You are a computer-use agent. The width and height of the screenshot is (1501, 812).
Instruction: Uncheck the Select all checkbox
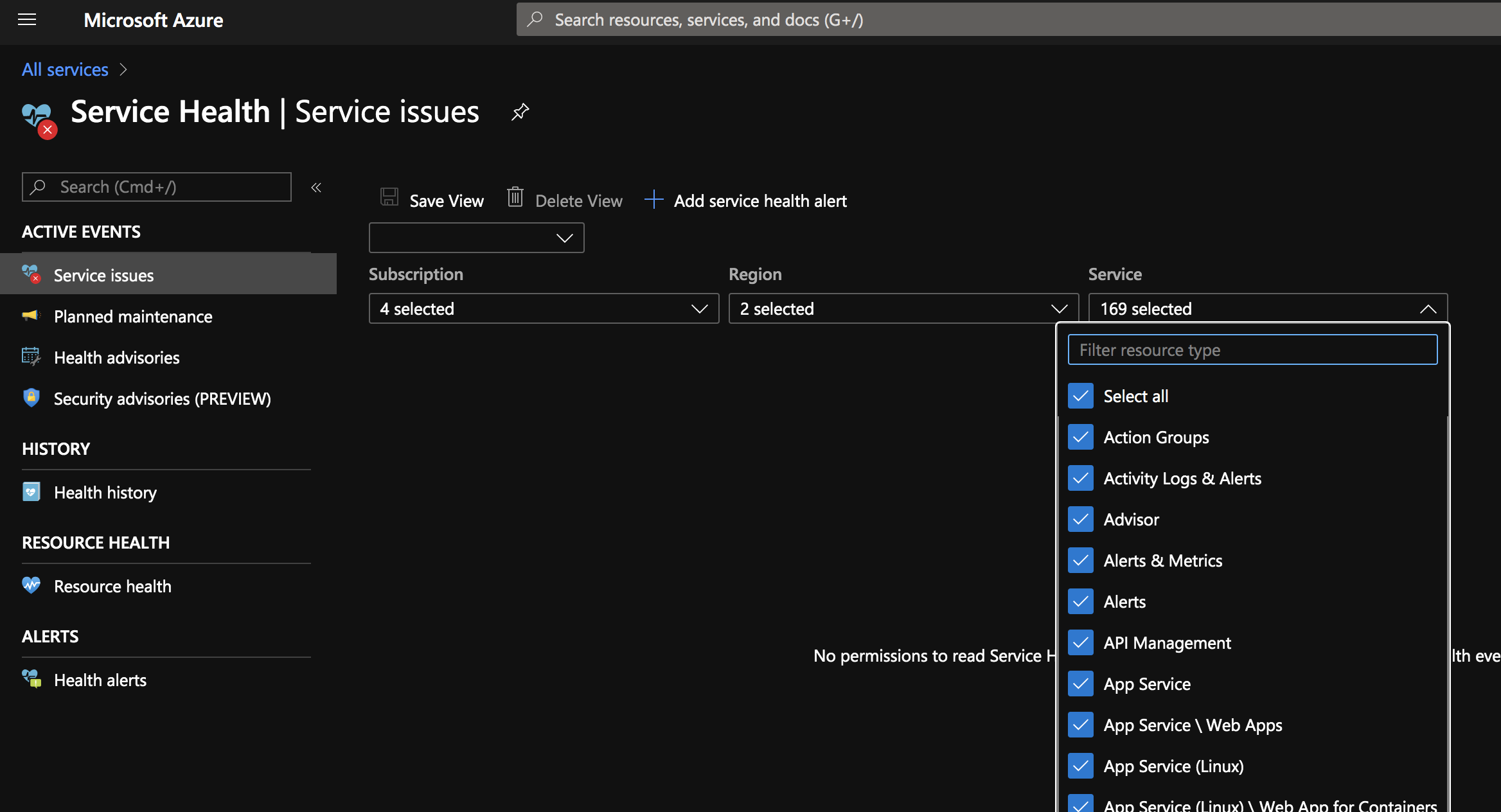[1081, 396]
